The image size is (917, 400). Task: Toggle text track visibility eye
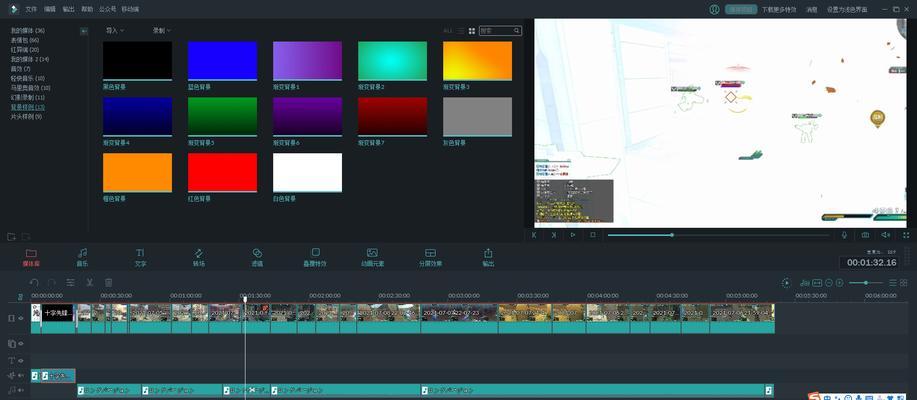coord(20,360)
